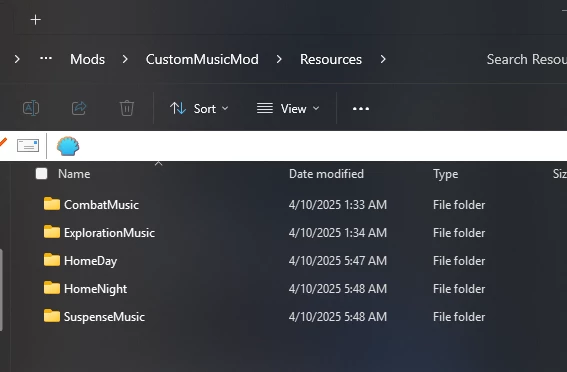Open the See more three-dot menu
The width and height of the screenshot is (567, 372).
pyautogui.click(x=361, y=108)
